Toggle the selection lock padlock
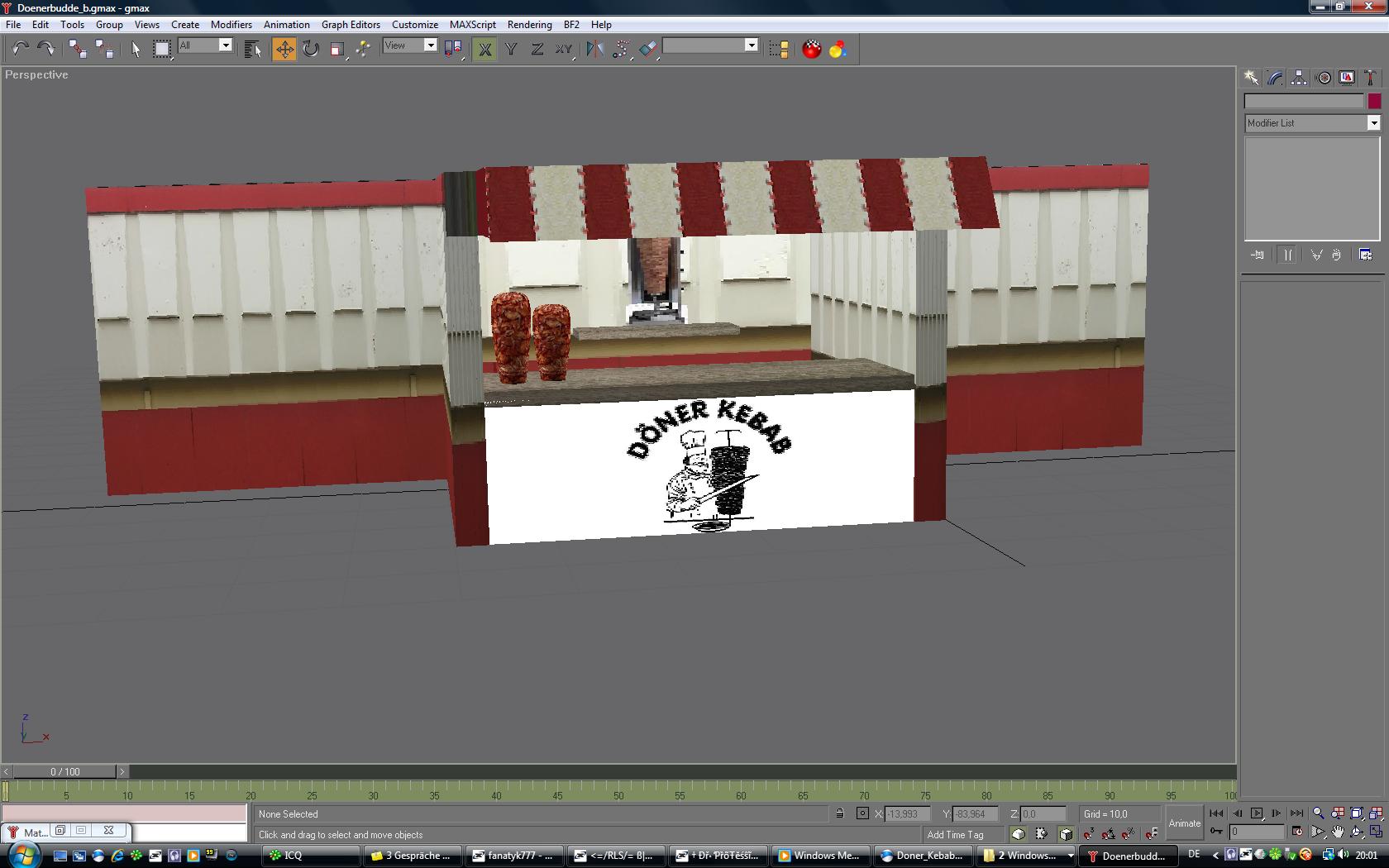This screenshot has height=868, width=1389. (x=840, y=813)
